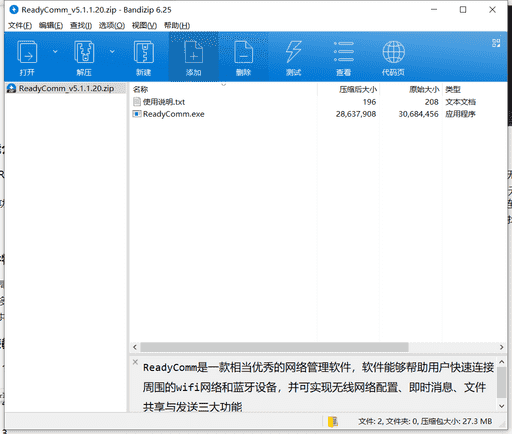Click comment panel scroll up arrow

pos(502,362)
